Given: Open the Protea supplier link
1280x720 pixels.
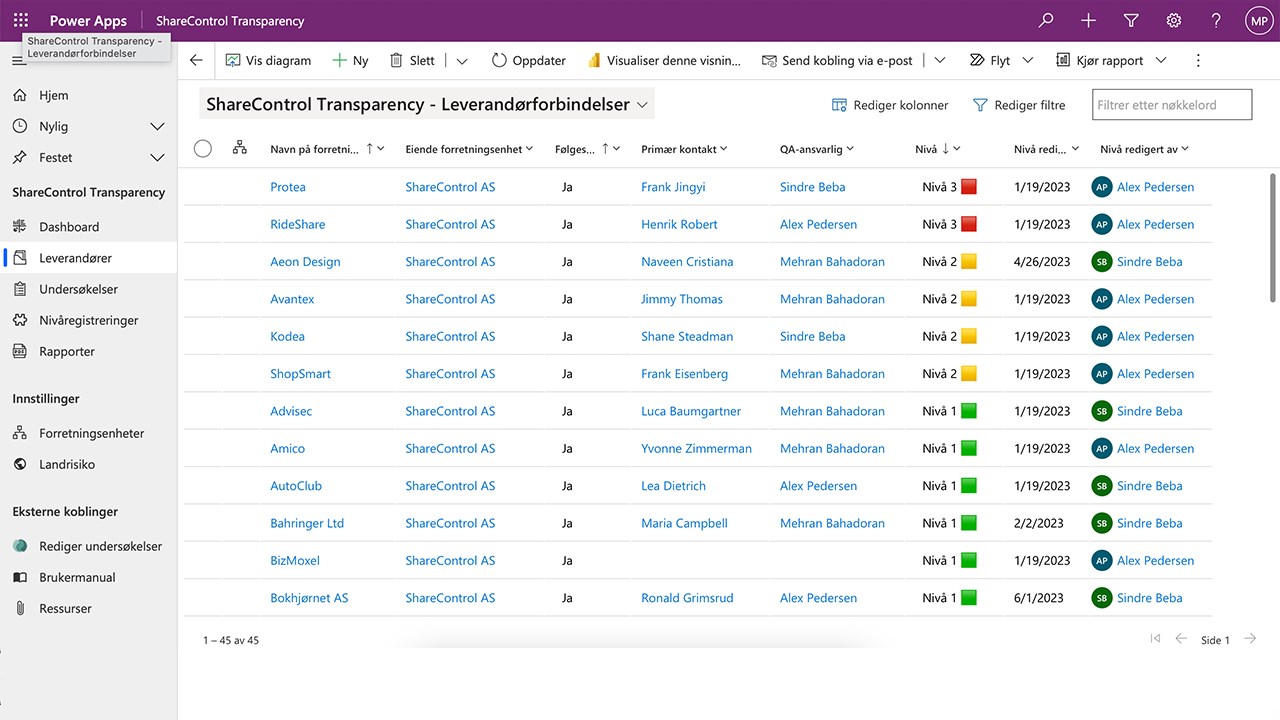Looking at the screenshot, I should (288, 187).
